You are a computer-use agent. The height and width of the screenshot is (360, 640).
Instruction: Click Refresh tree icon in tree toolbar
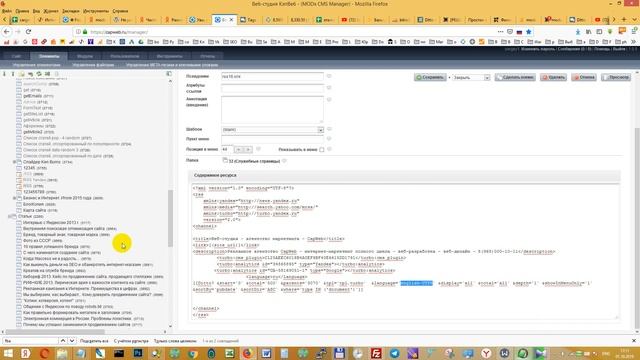(39, 74)
